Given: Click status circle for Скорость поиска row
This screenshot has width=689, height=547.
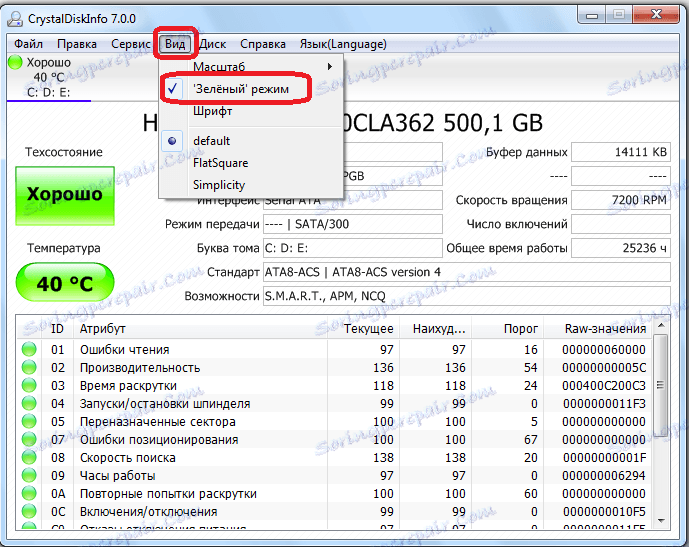Looking at the screenshot, I should tap(29, 457).
